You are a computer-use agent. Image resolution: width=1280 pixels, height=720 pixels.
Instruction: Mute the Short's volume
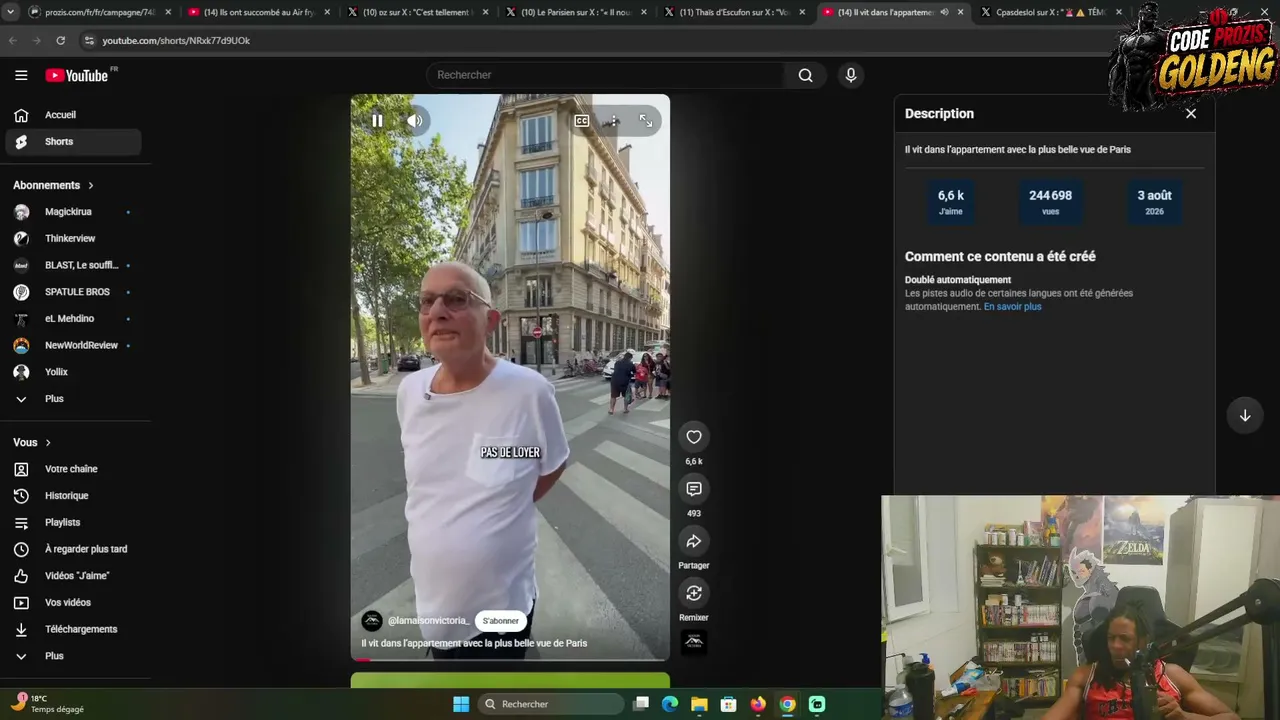[x=414, y=121]
